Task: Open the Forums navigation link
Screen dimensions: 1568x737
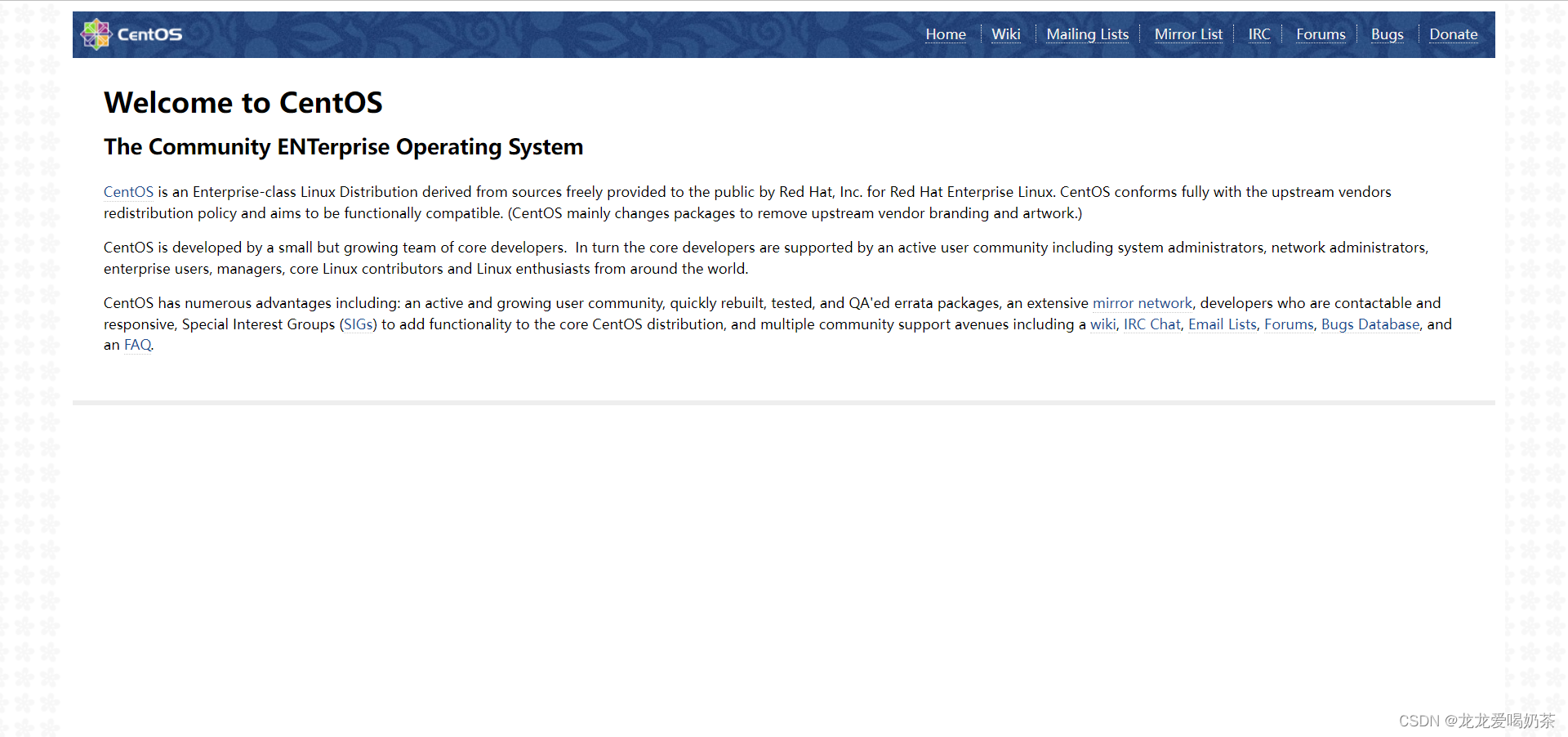Action: 1321,34
